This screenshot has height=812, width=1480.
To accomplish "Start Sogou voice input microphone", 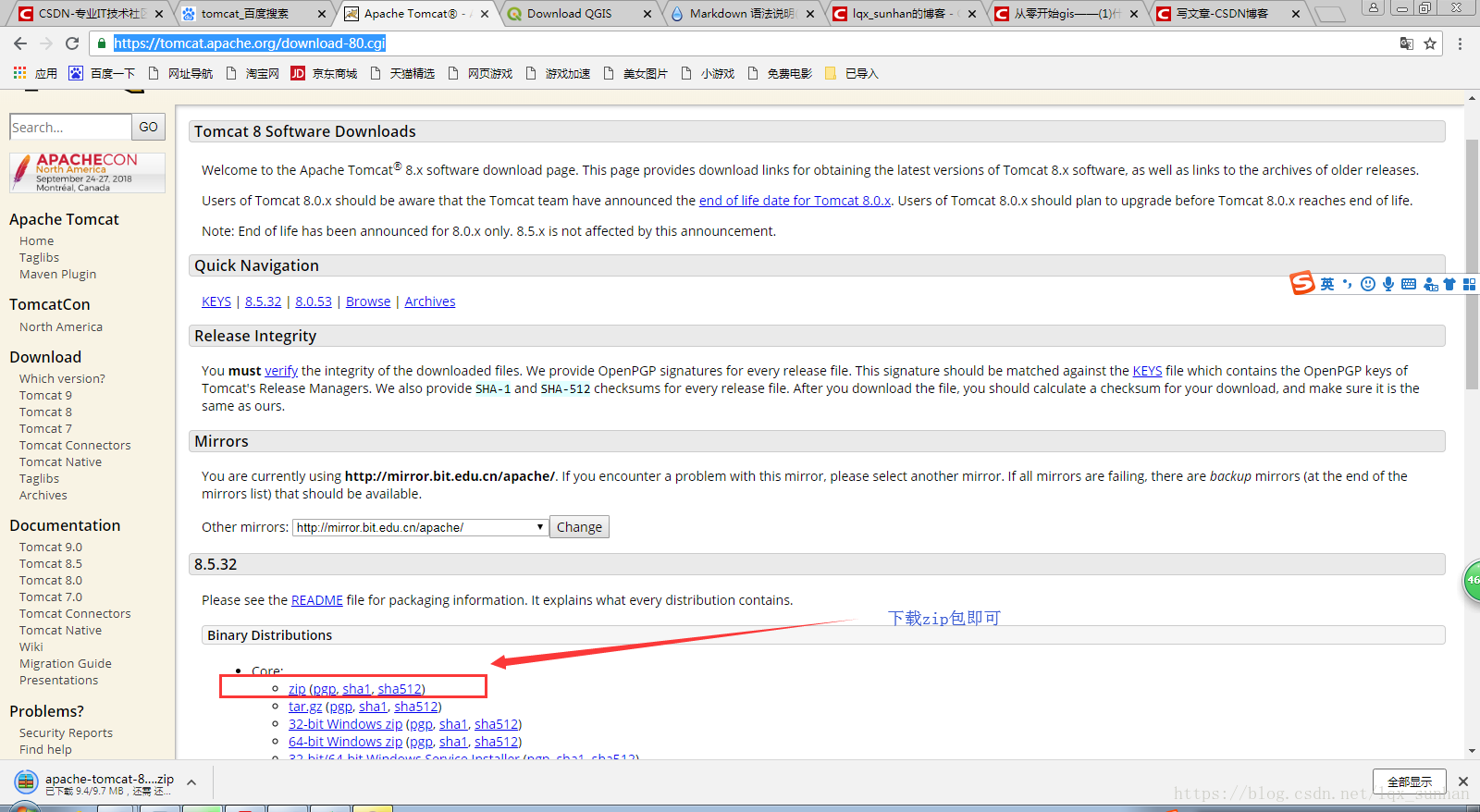I will (1388, 284).
